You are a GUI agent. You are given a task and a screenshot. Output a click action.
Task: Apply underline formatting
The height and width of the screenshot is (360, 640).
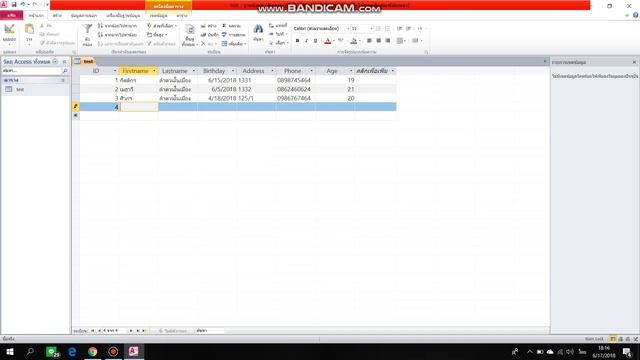tap(316, 40)
